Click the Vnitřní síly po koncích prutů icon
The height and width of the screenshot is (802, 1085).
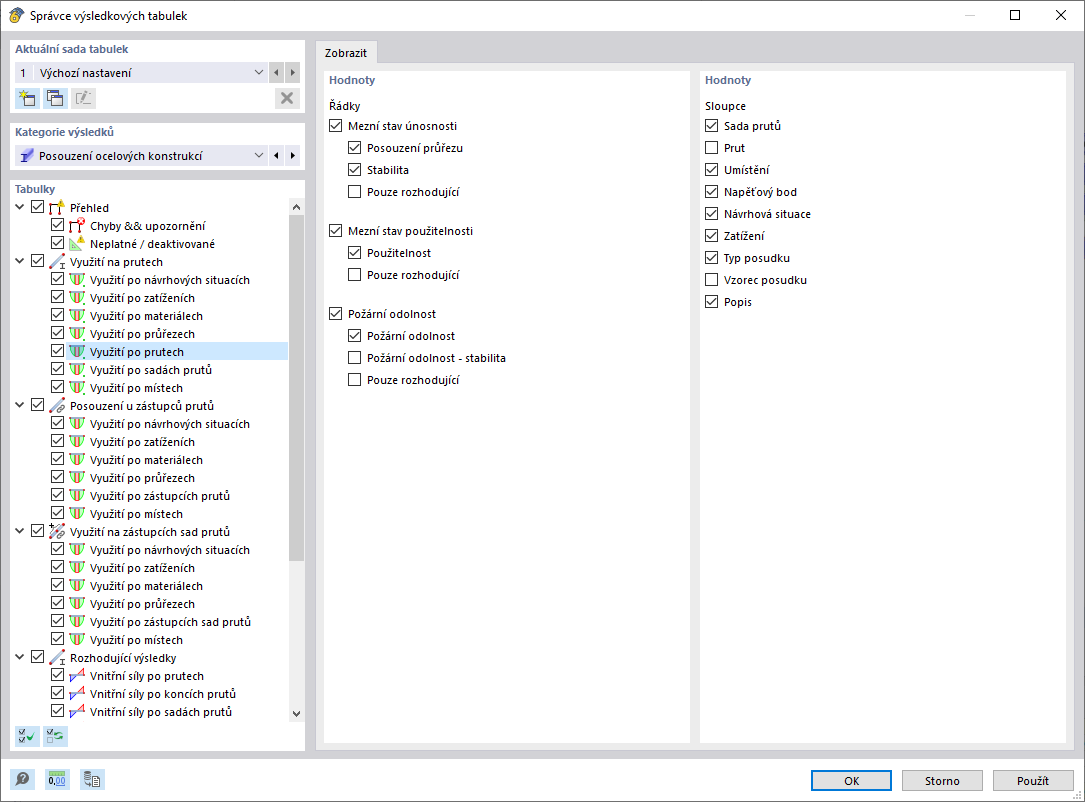tap(77, 693)
